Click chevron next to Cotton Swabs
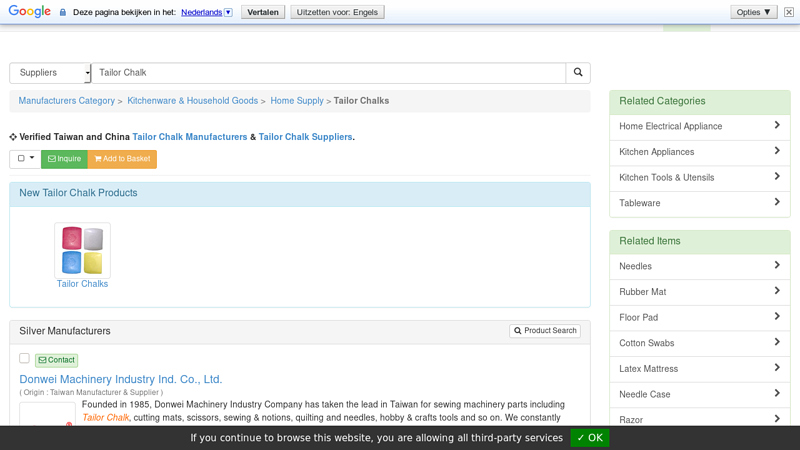The width and height of the screenshot is (800, 450). click(x=777, y=342)
